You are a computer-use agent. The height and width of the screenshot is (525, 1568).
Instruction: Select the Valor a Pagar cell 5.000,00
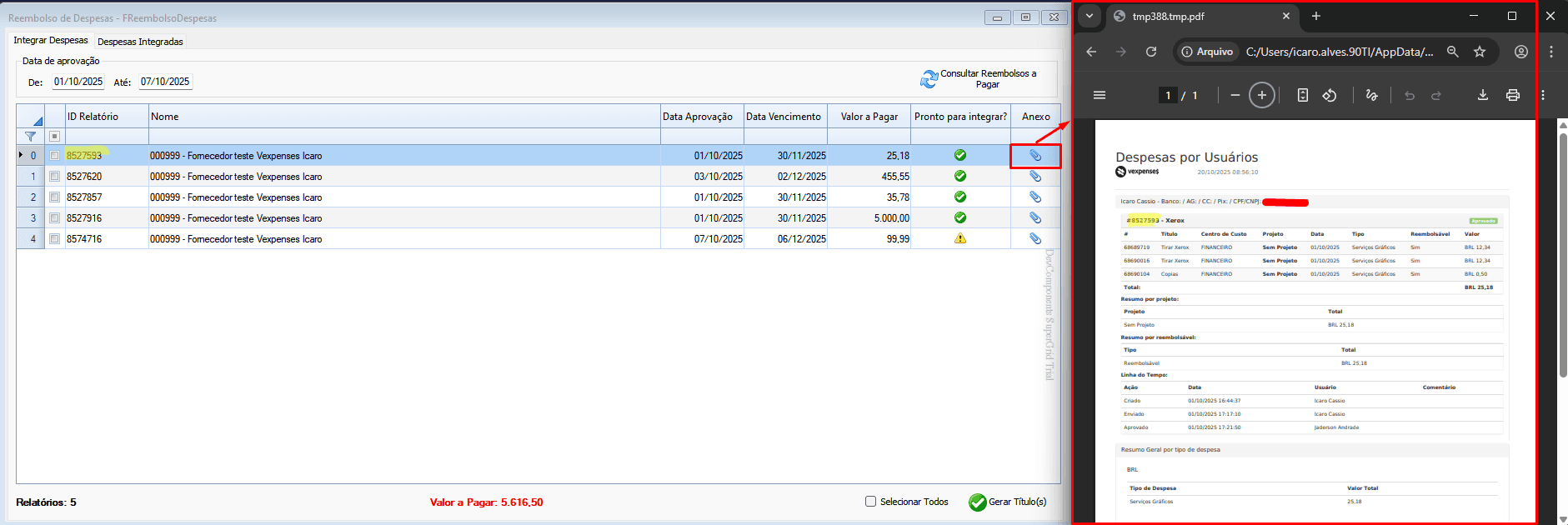tap(869, 217)
